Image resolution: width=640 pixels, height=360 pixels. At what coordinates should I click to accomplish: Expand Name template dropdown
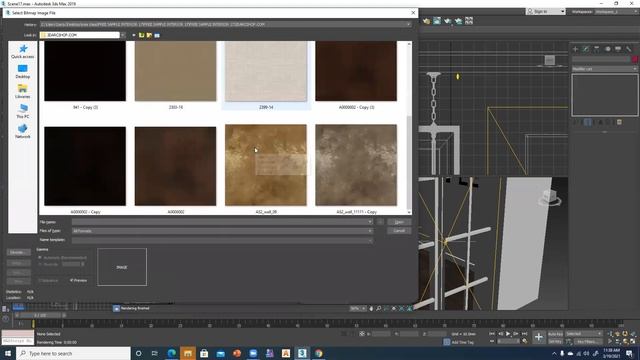click(x=370, y=240)
